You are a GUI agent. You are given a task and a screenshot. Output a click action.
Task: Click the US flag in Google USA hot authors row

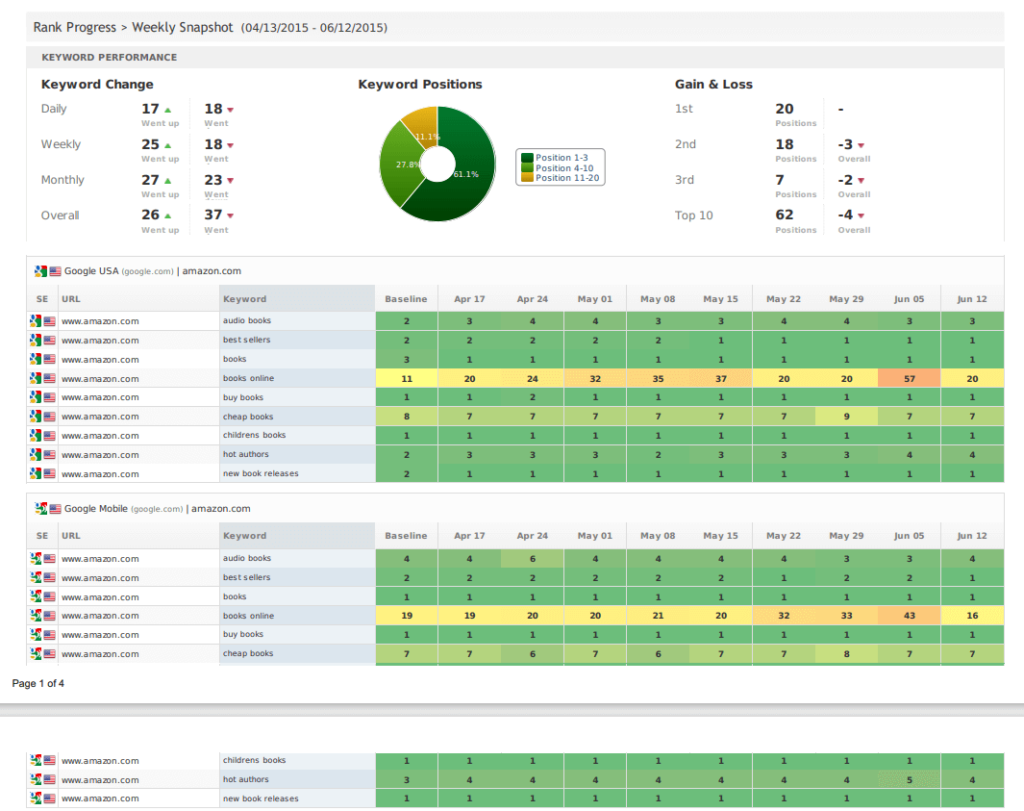click(50, 454)
